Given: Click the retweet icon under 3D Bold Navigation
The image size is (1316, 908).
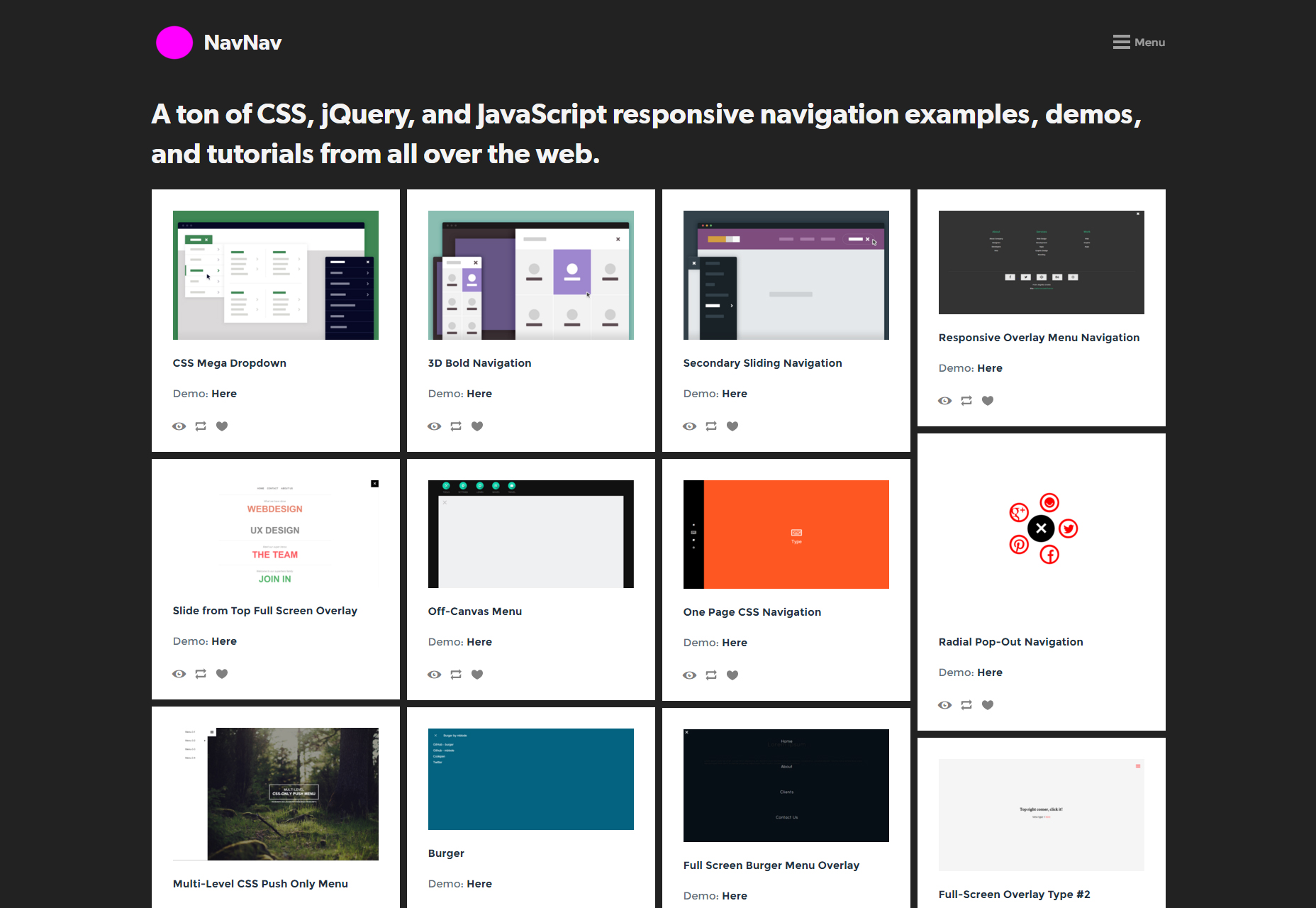Looking at the screenshot, I should (x=456, y=426).
